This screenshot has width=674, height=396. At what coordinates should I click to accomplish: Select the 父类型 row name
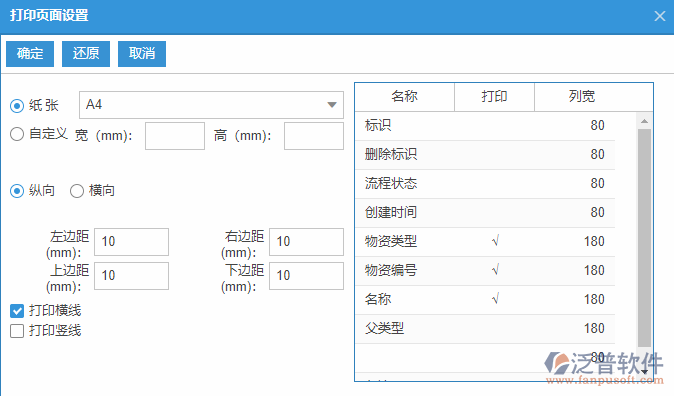point(384,328)
